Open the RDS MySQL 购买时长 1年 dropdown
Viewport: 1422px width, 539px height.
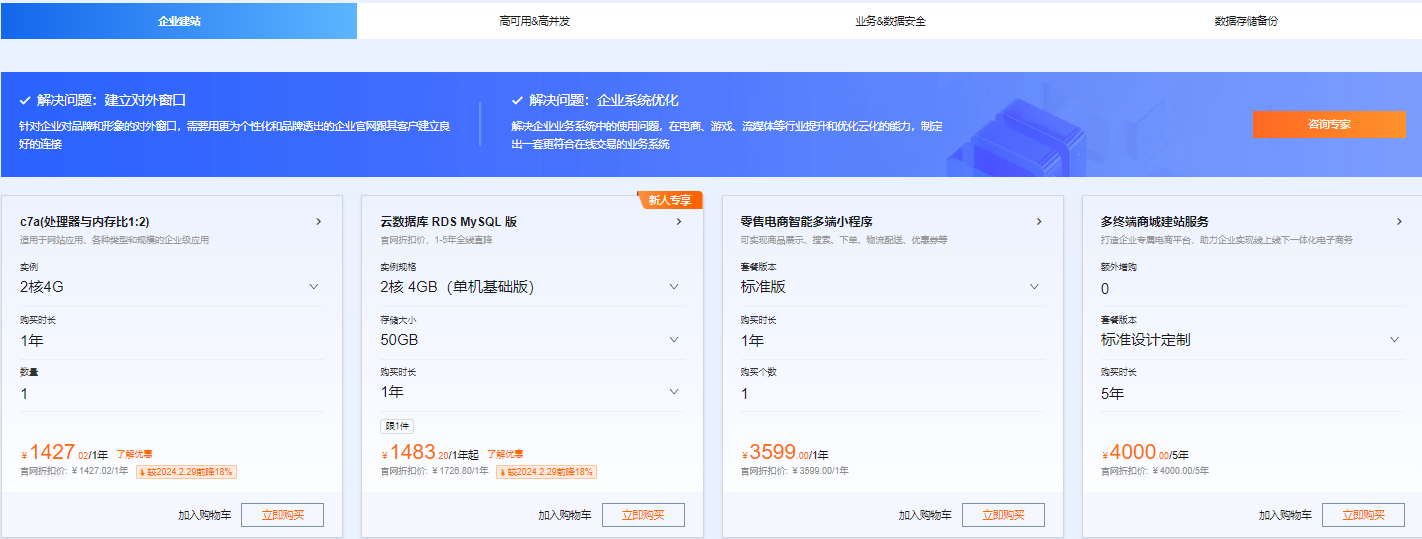pyautogui.click(x=532, y=392)
